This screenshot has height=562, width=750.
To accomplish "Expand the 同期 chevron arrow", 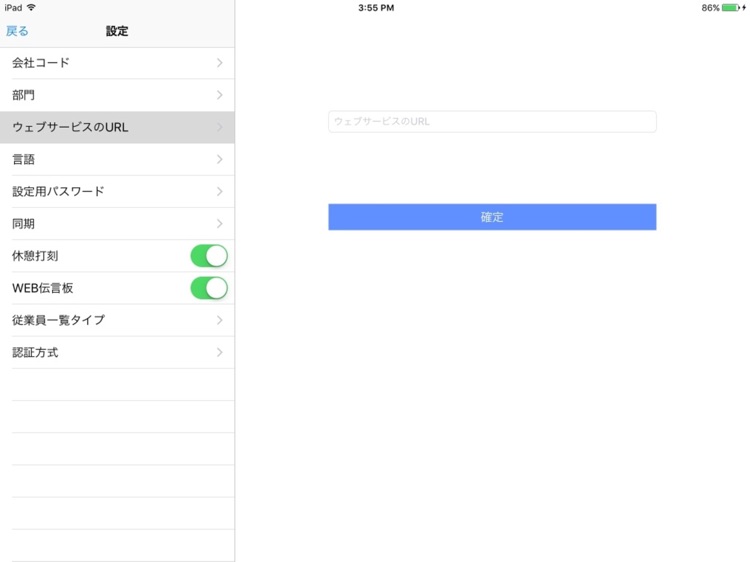I will [220, 223].
